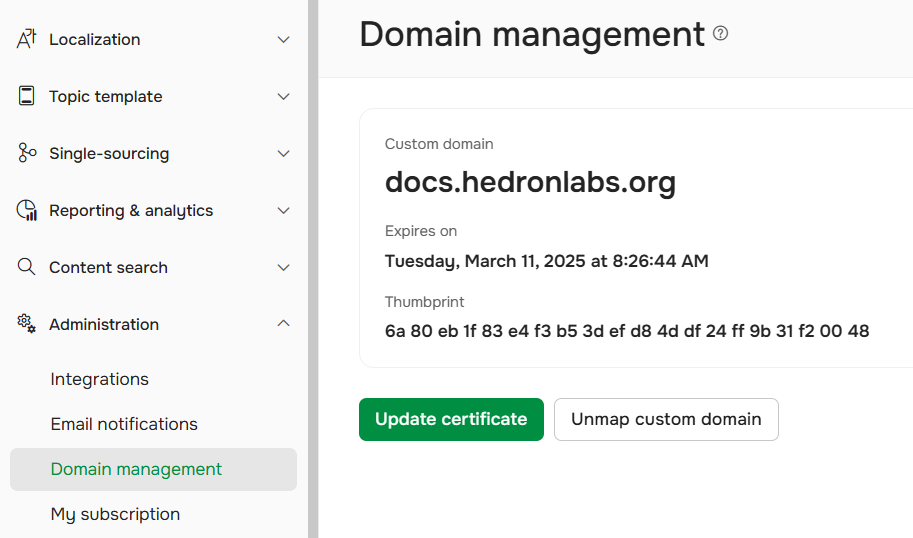
Task: Click the Expires on label
Action: pyautogui.click(x=421, y=231)
